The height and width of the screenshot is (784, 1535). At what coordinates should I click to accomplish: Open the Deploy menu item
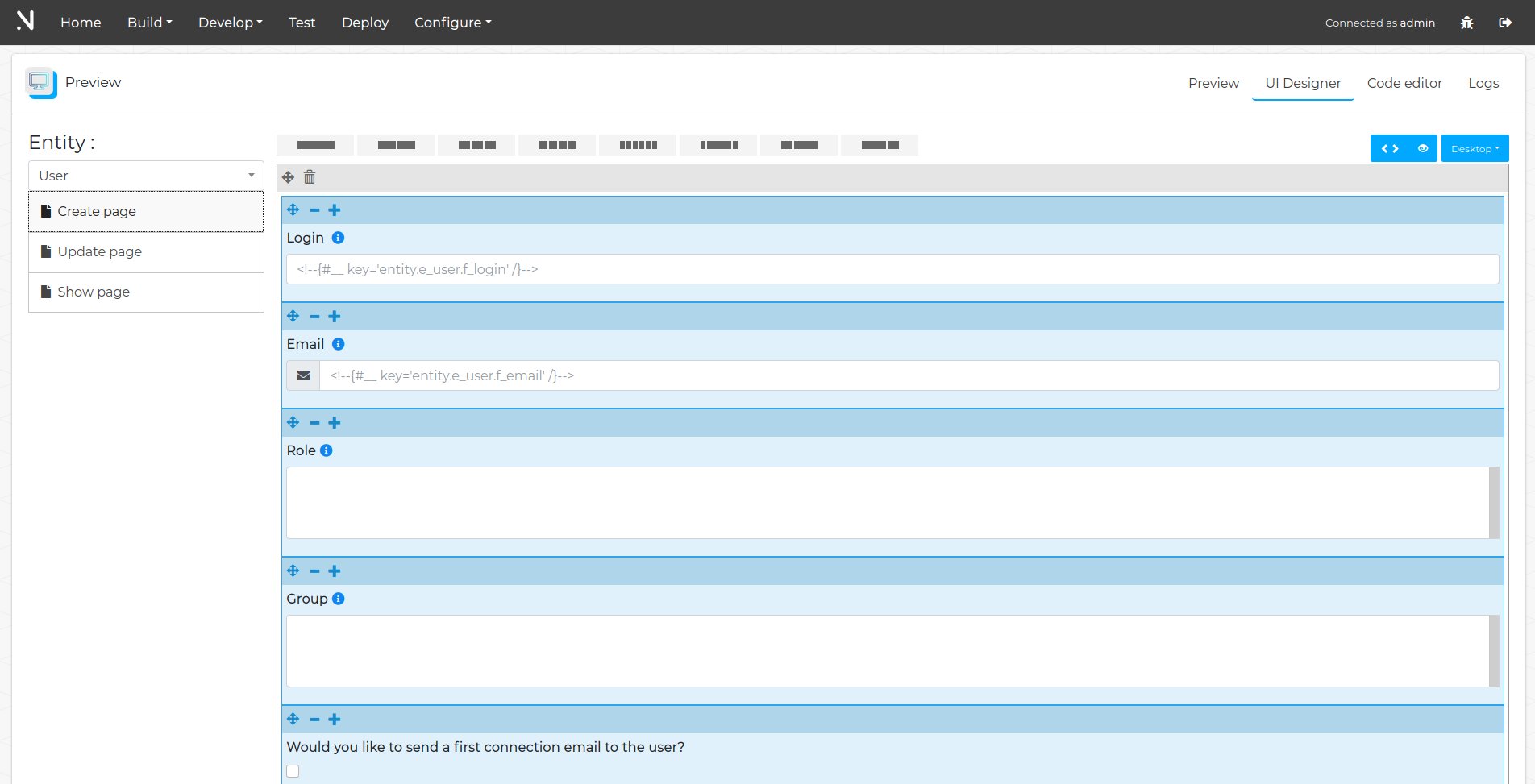tap(365, 23)
